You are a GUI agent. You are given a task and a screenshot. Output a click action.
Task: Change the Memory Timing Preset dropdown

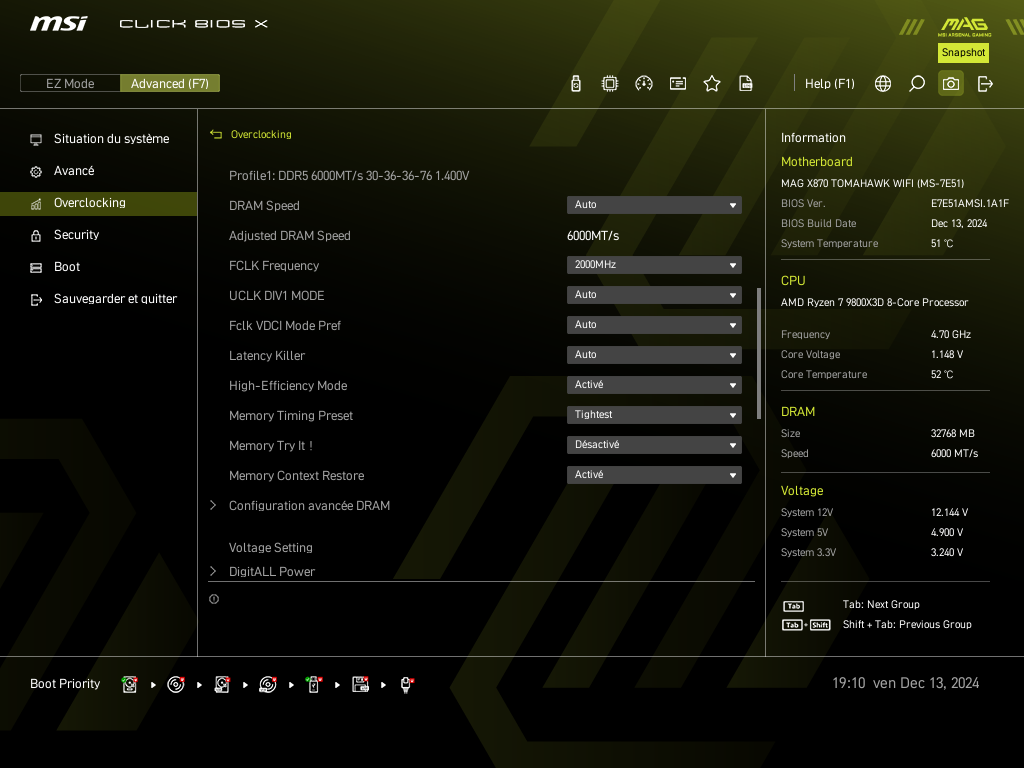[654, 415]
